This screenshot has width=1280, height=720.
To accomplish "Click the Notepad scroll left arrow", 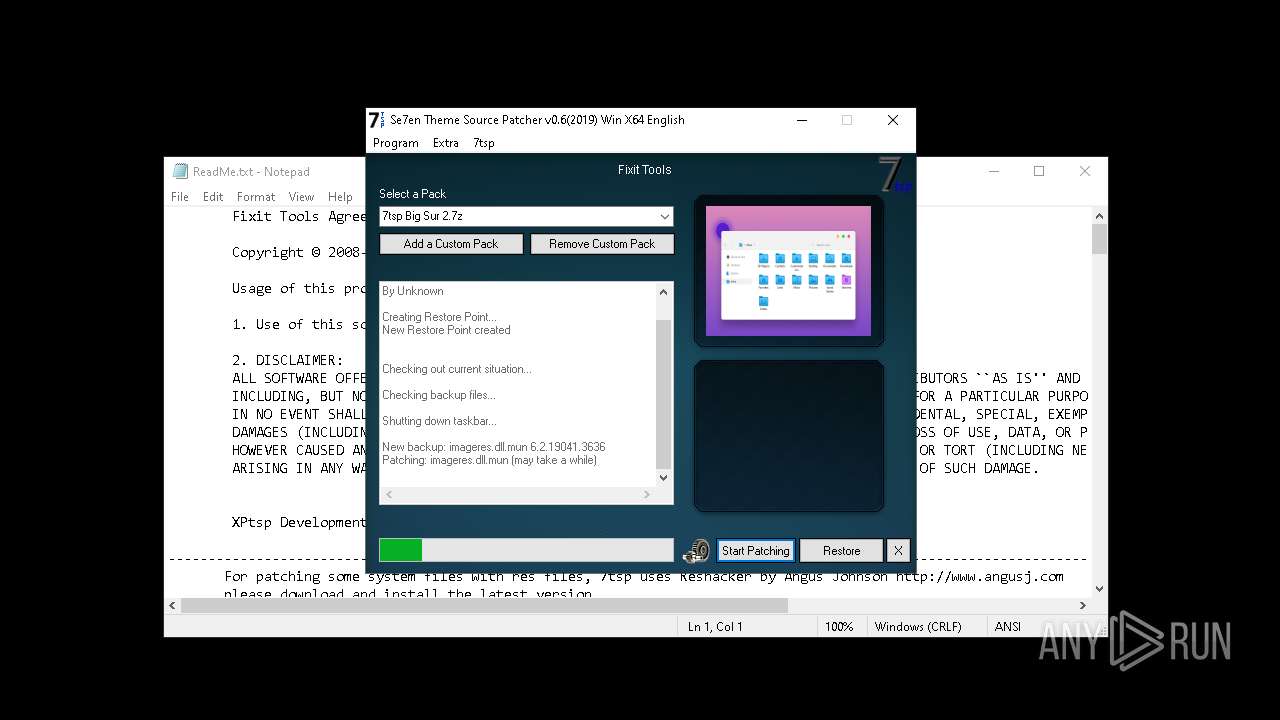I will point(173,606).
